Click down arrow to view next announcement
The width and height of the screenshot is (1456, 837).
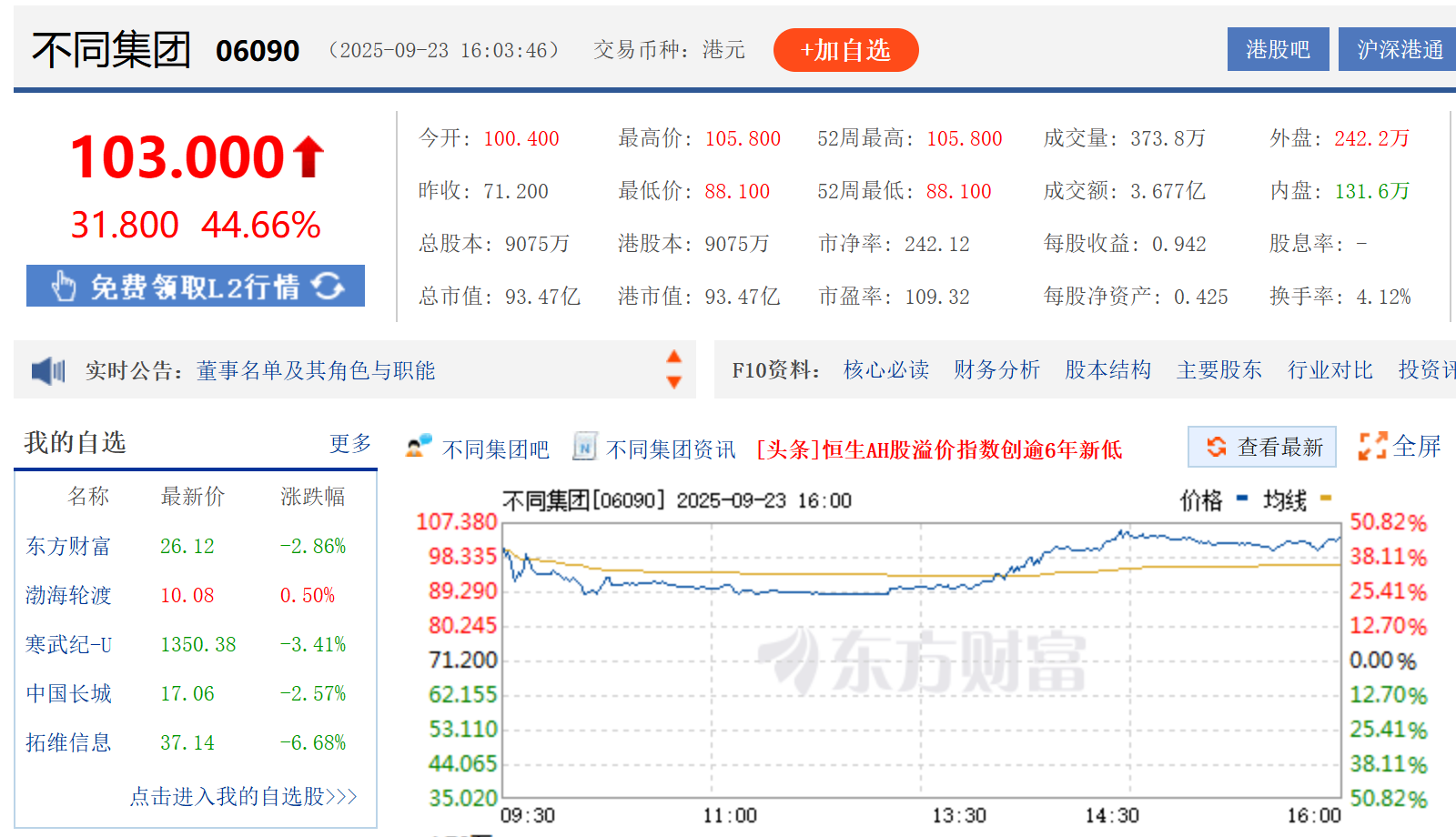point(672,382)
